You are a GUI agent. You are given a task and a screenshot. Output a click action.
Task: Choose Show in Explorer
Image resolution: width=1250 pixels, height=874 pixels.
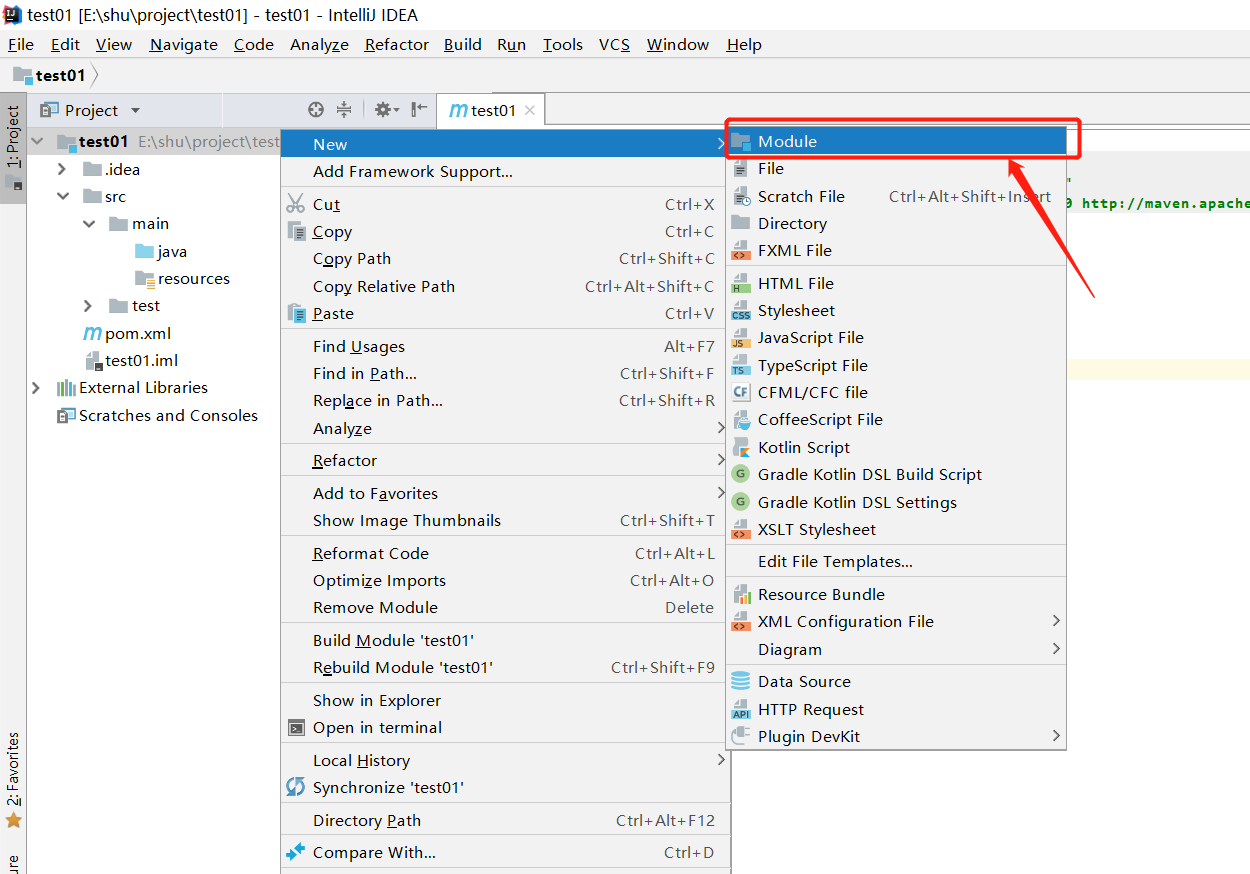pos(503,700)
